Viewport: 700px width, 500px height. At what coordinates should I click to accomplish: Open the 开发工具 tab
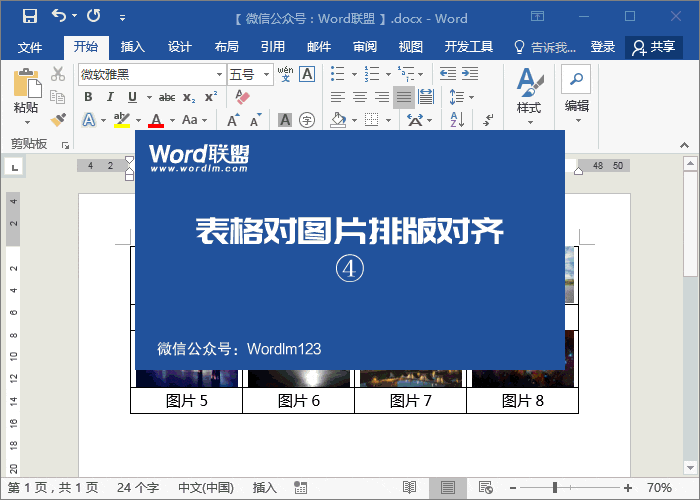point(469,47)
